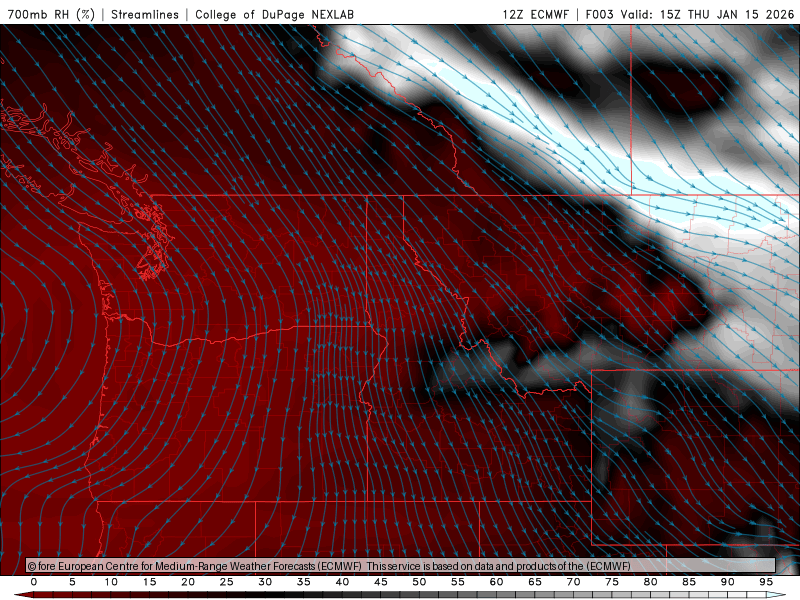Click the colorbar label "40"
Screen dimensions: 800x600
tap(342, 582)
